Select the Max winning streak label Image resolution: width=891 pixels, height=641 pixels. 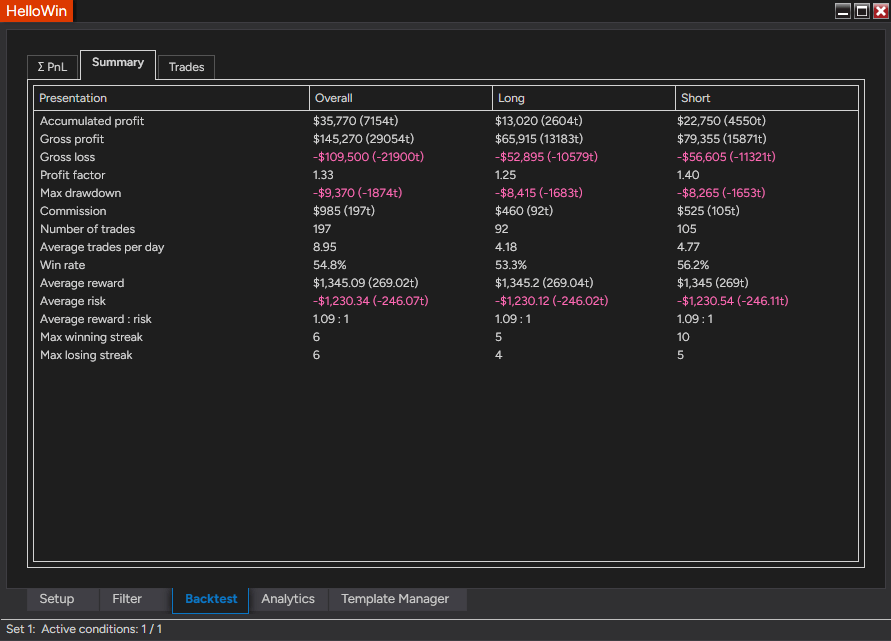91,337
